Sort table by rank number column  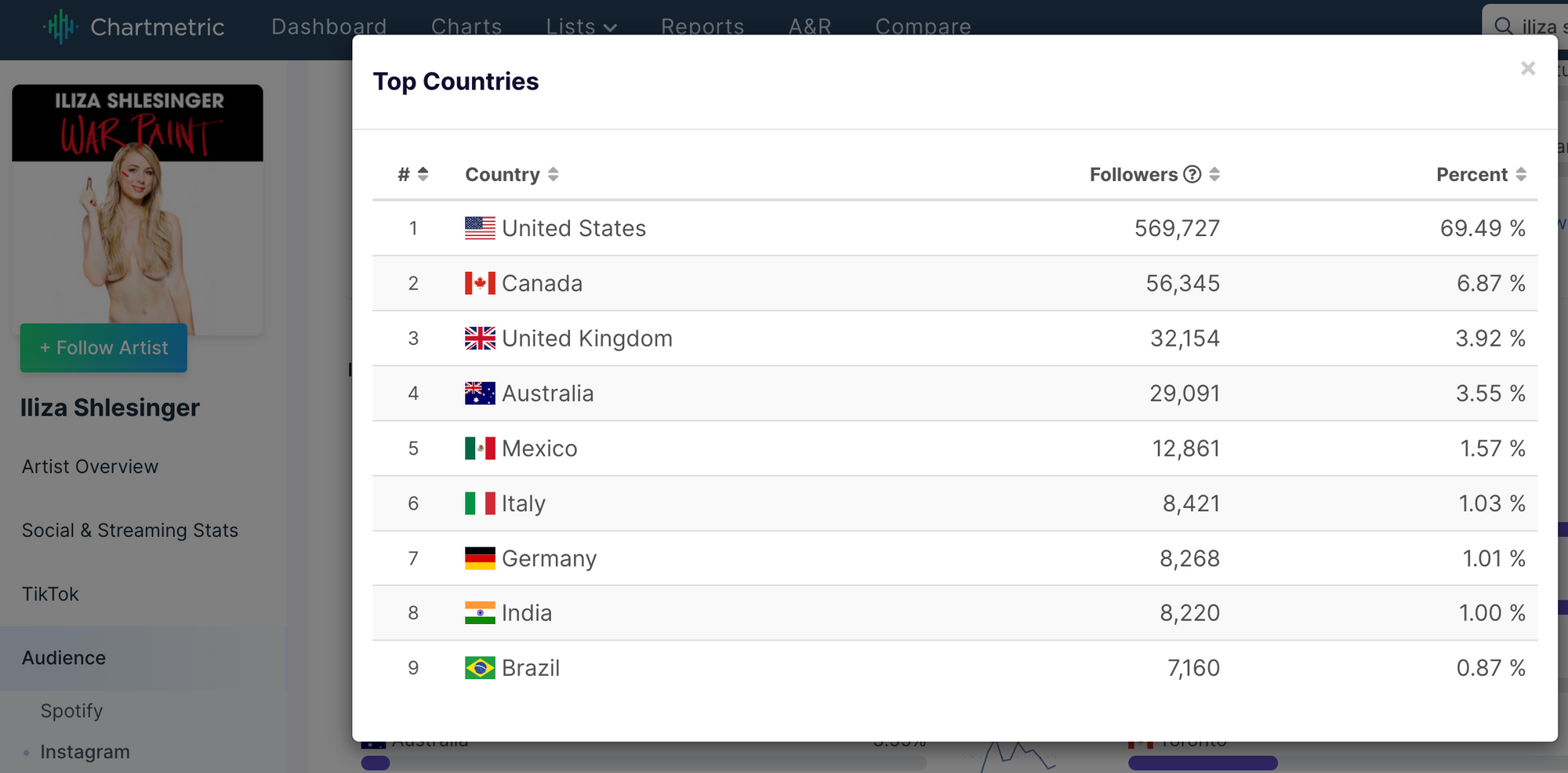(423, 174)
